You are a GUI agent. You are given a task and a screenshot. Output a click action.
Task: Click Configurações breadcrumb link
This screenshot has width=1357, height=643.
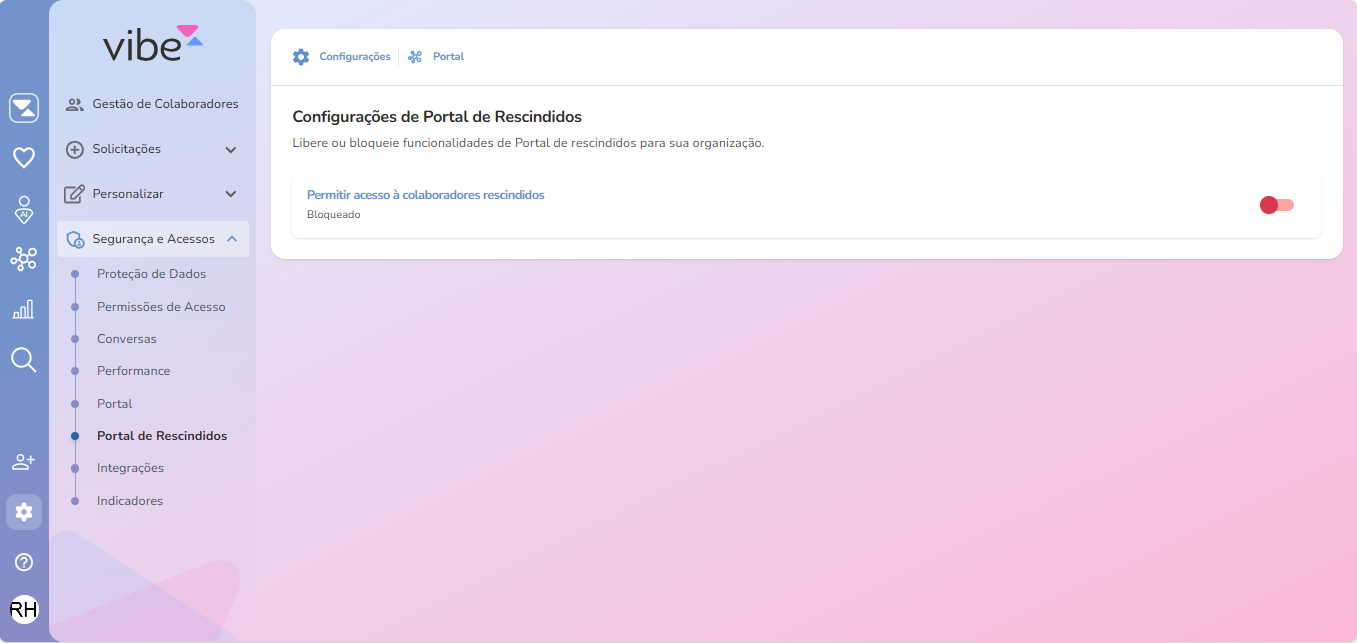pos(354,57)
